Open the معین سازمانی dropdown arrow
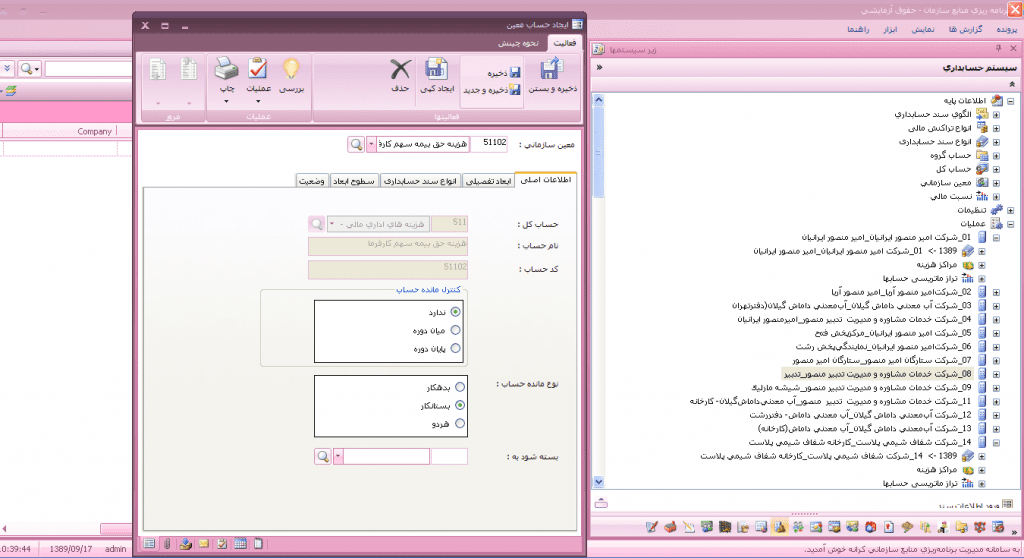1024x558 pixels. click(x=372, y=144)
